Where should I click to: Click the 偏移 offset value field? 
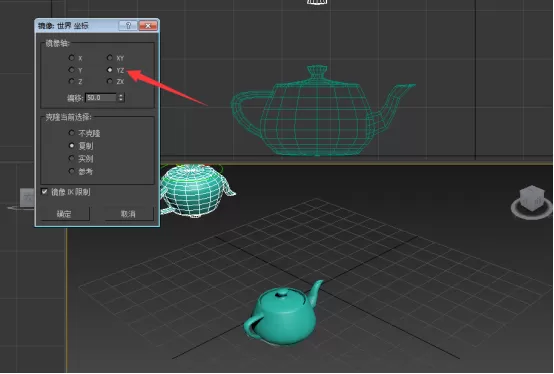tap(101, 97)
